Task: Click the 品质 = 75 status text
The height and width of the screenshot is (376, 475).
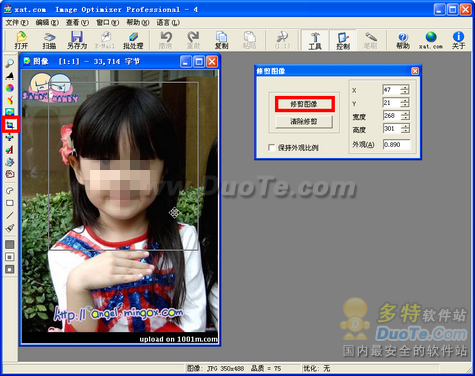Action: pyautogui.click(x=266, y=369)
